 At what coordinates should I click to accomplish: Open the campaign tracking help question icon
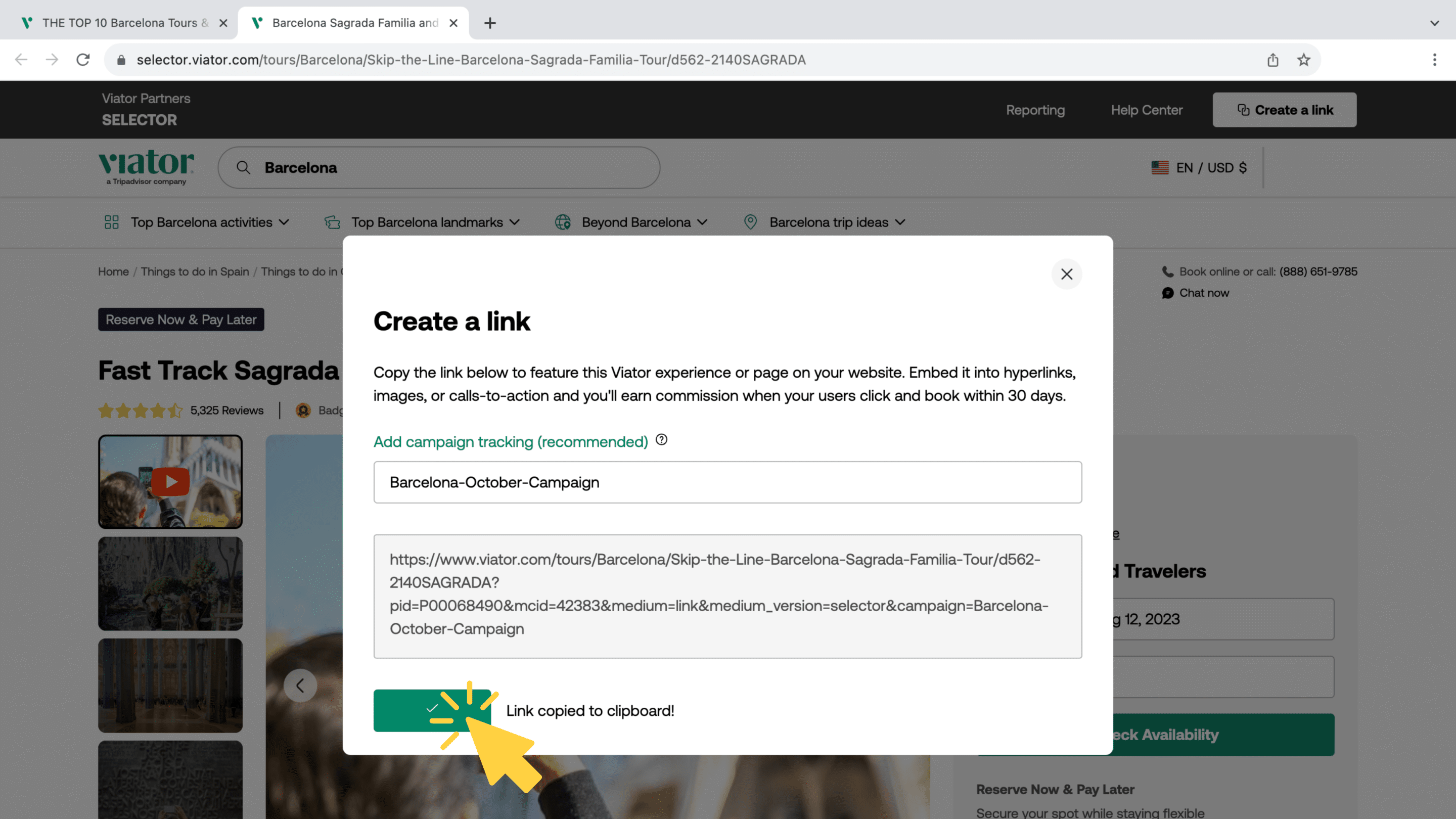661,440
